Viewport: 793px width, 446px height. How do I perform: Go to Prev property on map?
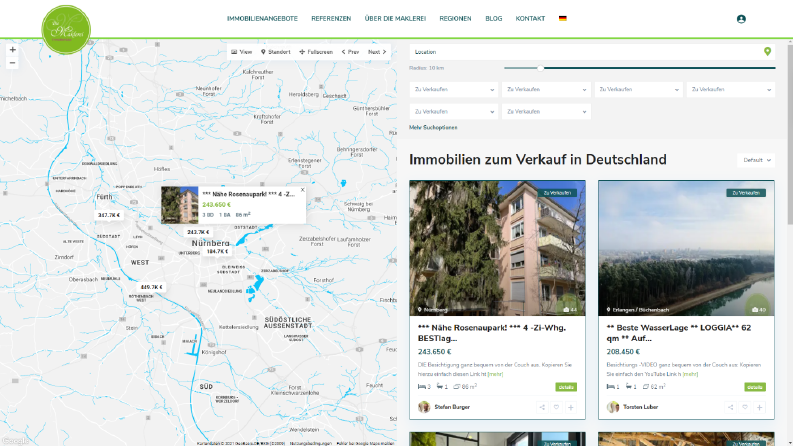pyautogui.click(x=350, y=52)
